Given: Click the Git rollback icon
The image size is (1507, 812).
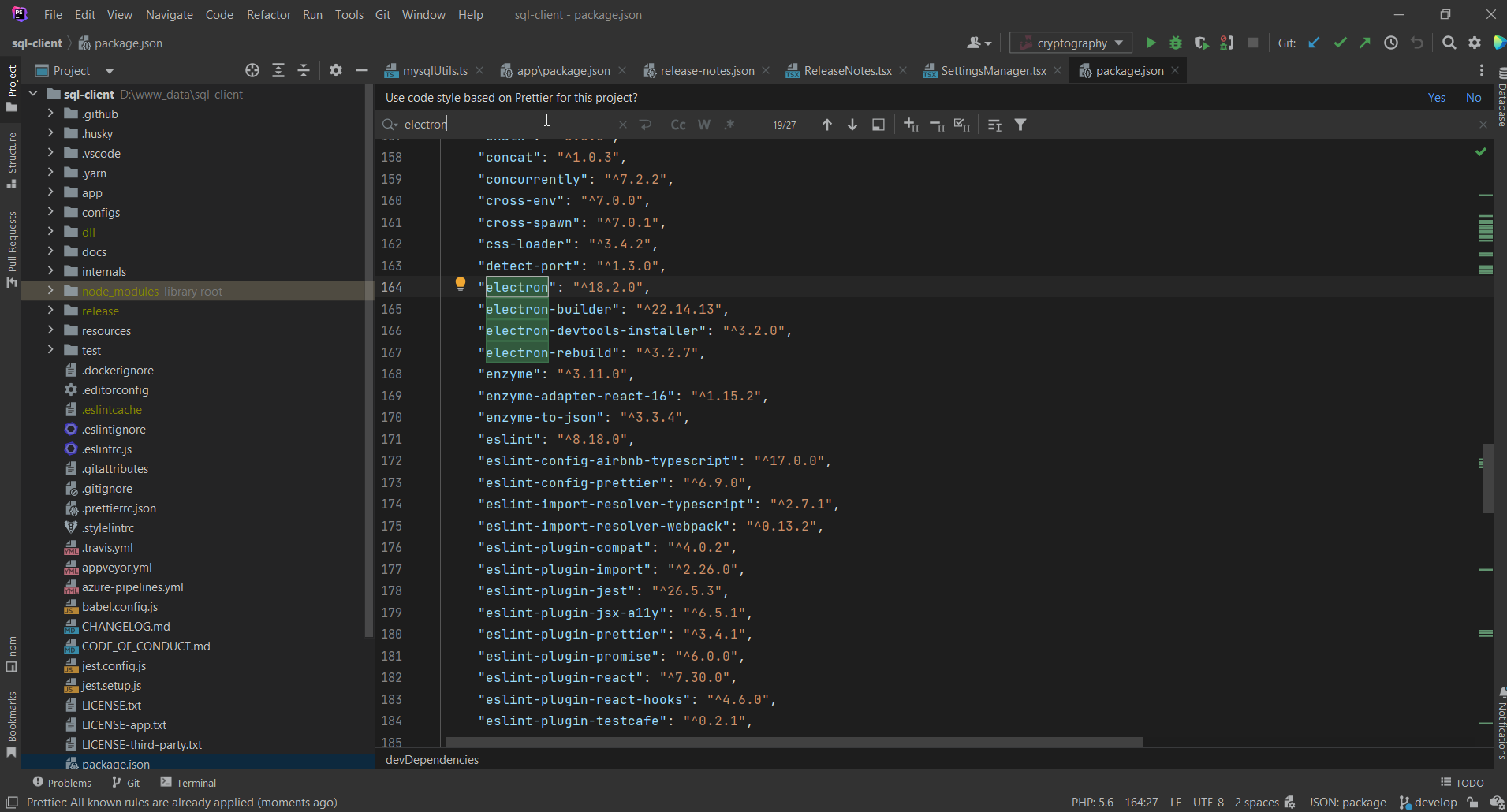Looking at the screenshot, I should (x=1417, y=43).
